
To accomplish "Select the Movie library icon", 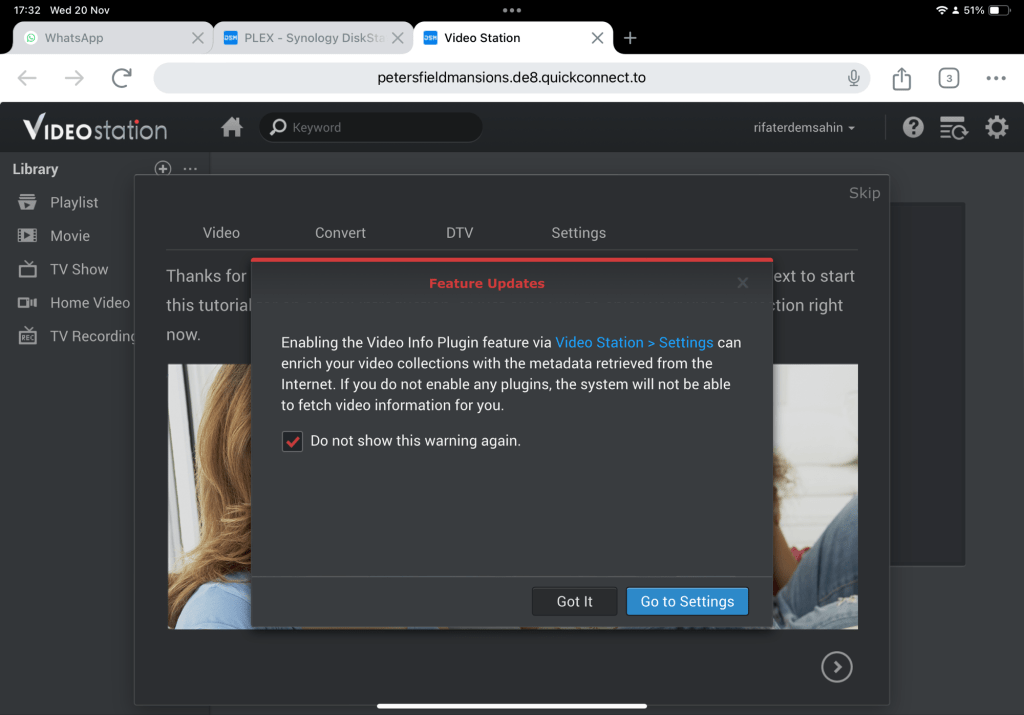I will click(27, 236).
